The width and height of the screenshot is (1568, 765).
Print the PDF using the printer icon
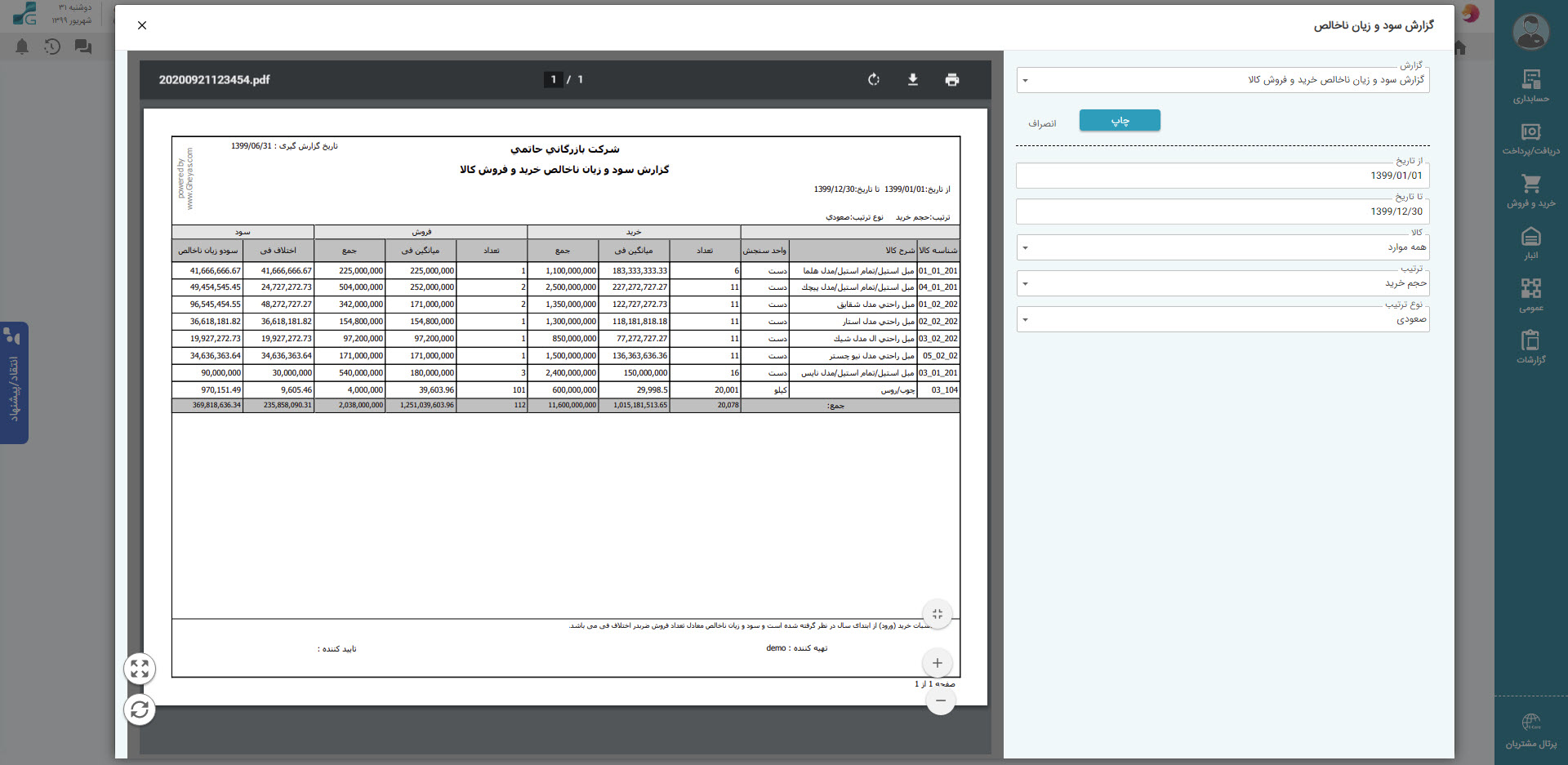951,80
